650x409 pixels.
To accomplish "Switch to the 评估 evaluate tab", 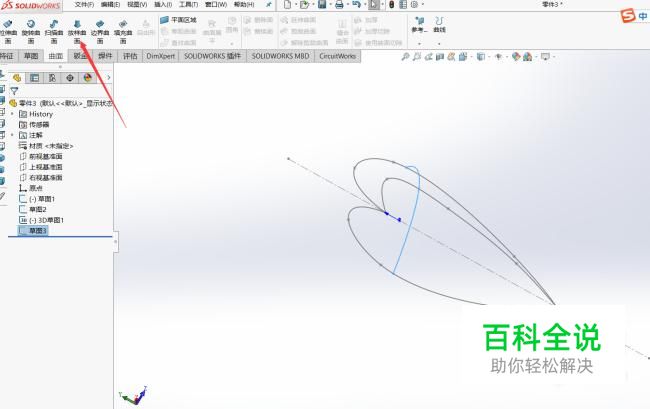I will click(130, 56).
